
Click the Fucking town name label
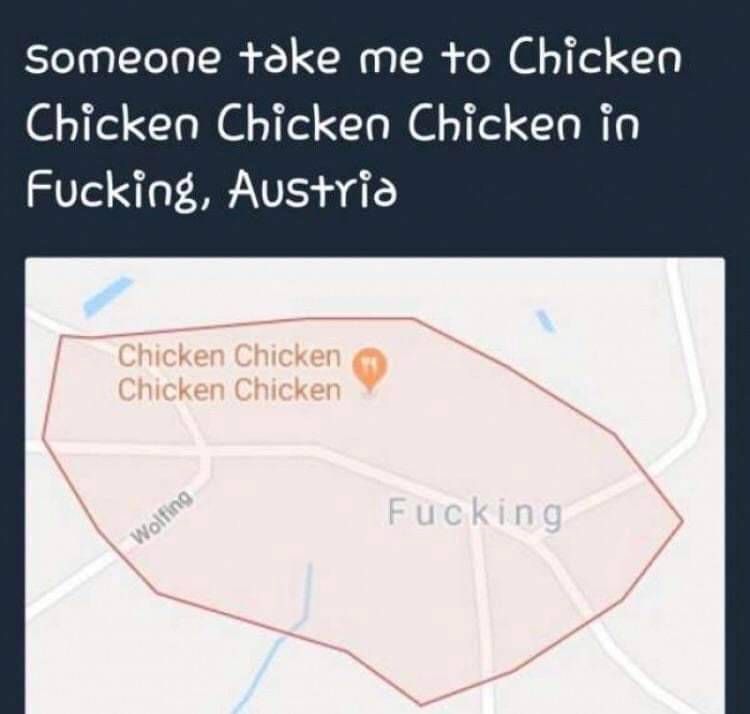(474, 514)
